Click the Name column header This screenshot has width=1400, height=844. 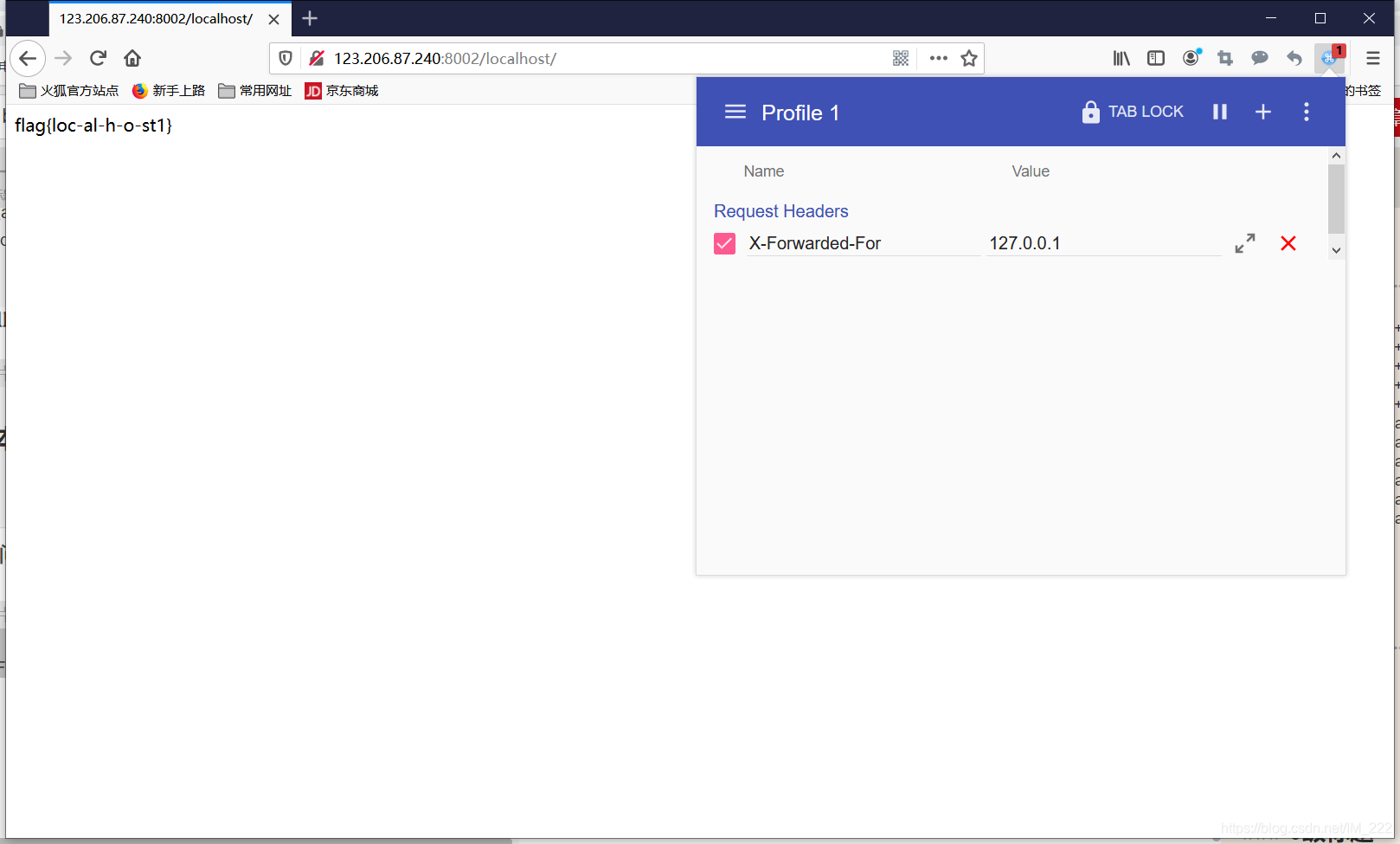764,171
